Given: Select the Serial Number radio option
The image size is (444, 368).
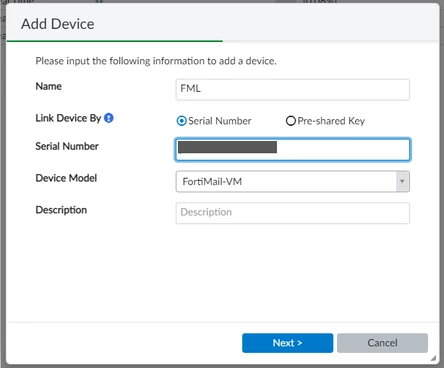Looking at the screenshot, I should coord(181,121).
